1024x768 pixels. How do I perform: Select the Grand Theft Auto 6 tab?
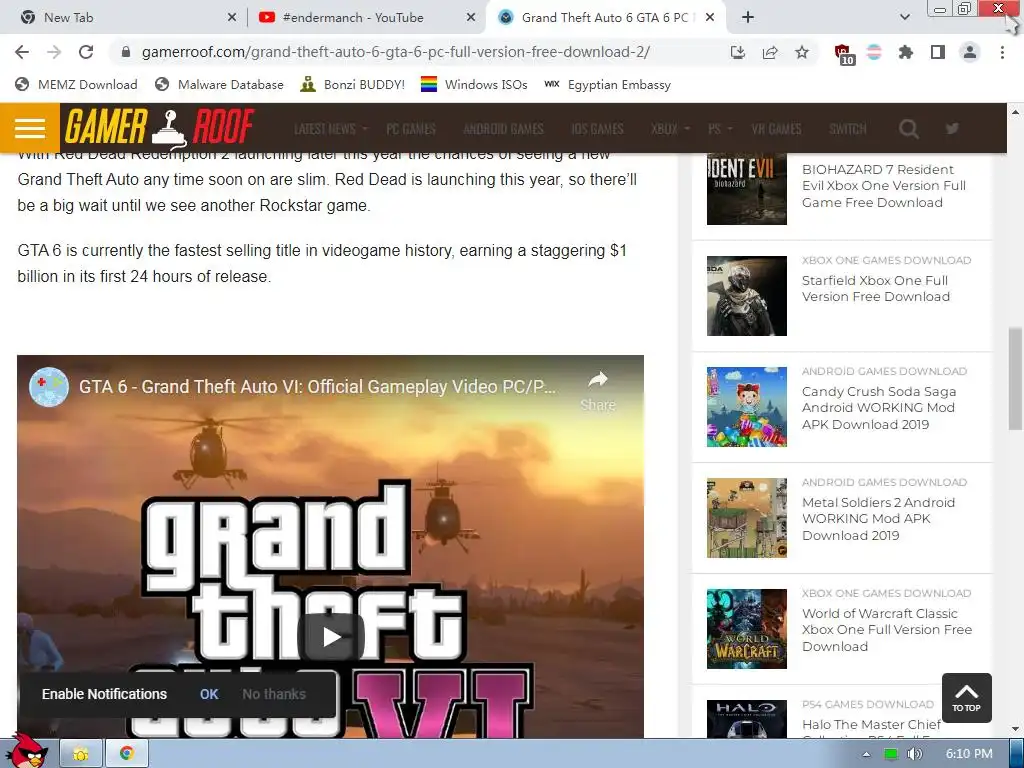(x=605, y=18)
